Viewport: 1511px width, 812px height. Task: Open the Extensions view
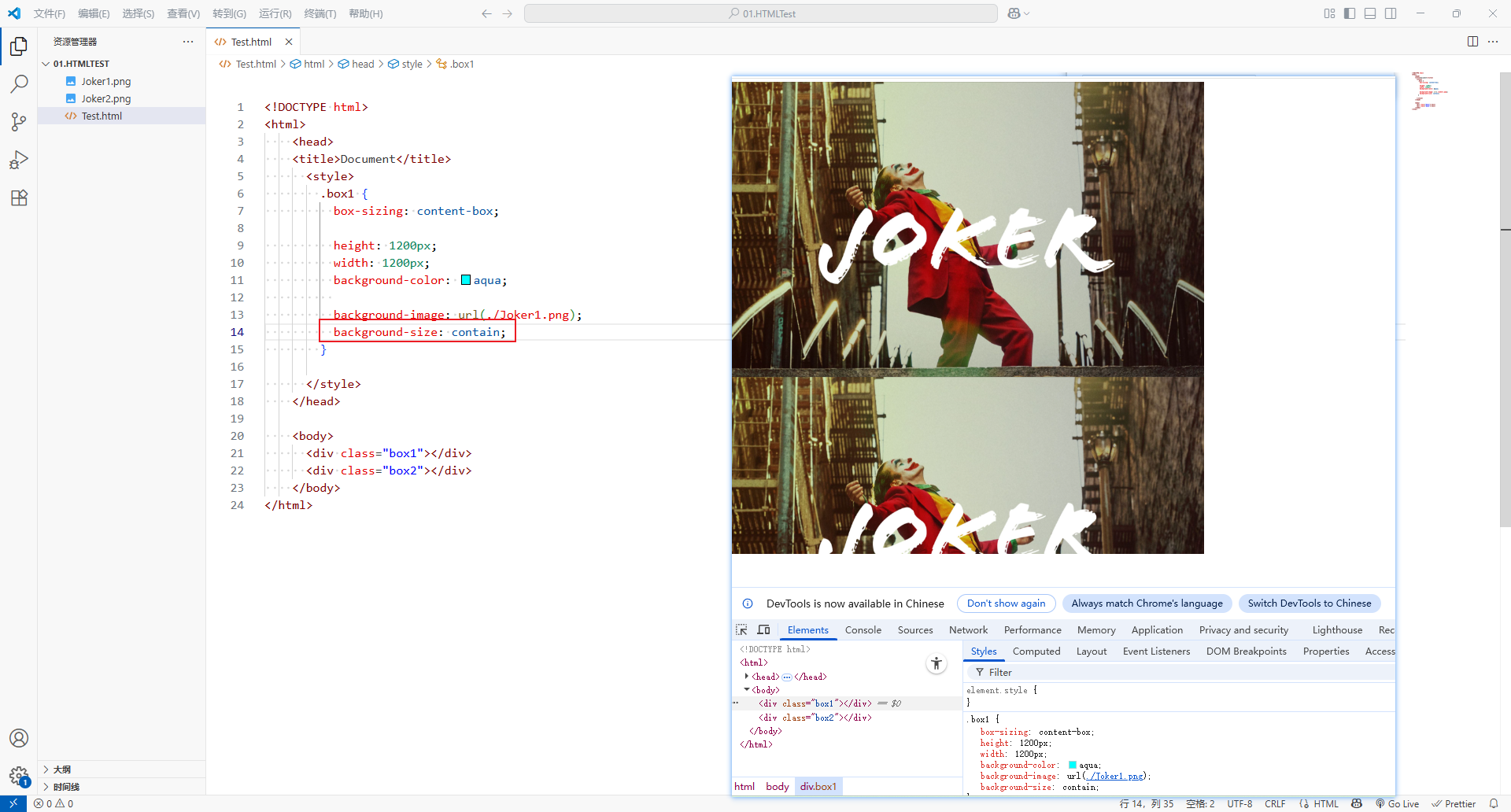coord(19,197)
